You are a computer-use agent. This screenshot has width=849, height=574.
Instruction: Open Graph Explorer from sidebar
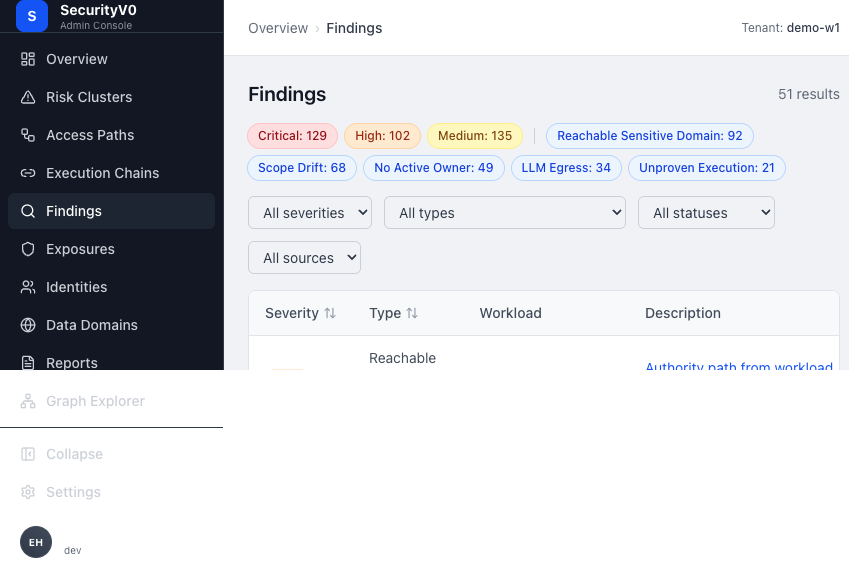coord(112,401)
